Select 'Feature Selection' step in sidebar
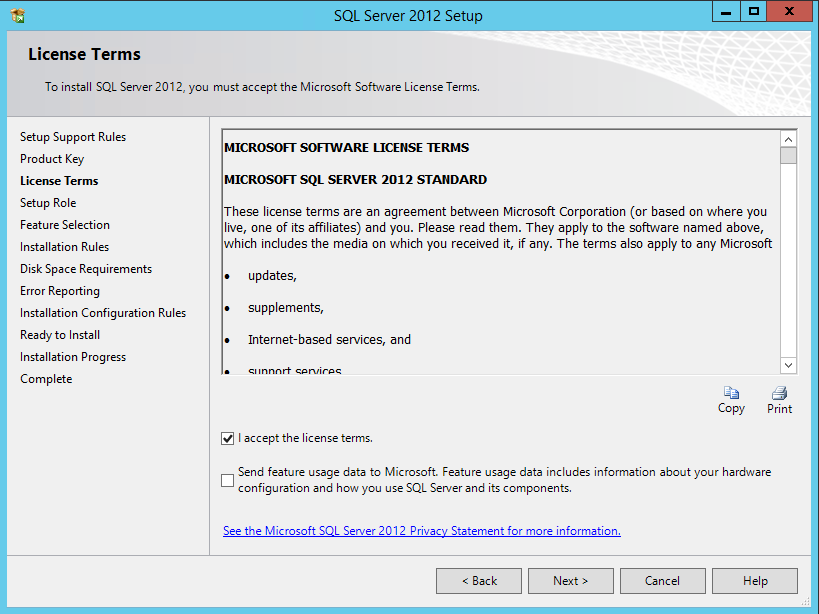819x614 pixels. (x=65, y=225)
